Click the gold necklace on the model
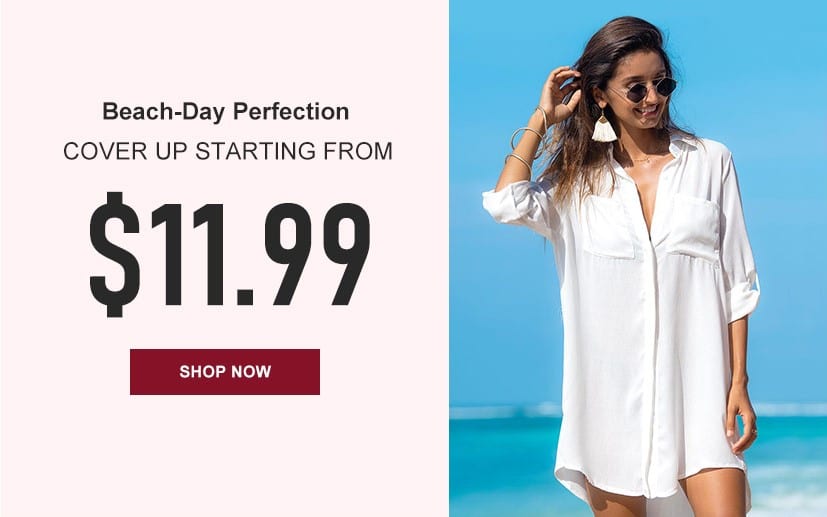827x517 pixels. click(645, 159)
